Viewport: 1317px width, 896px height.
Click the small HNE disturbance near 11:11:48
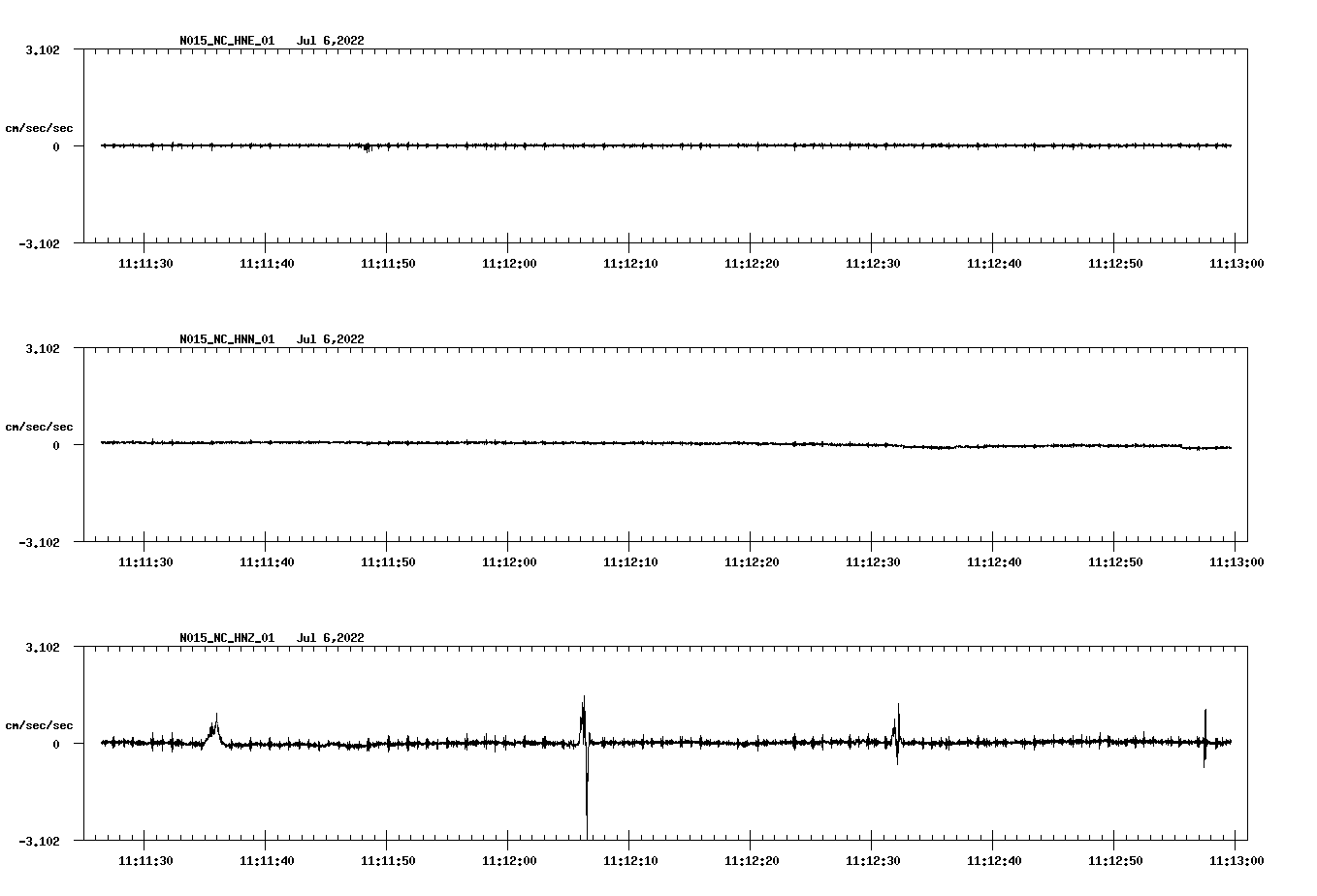367,146
